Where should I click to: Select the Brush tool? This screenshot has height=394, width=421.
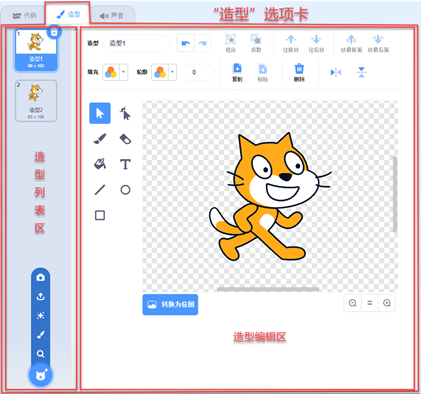[100, 139]
